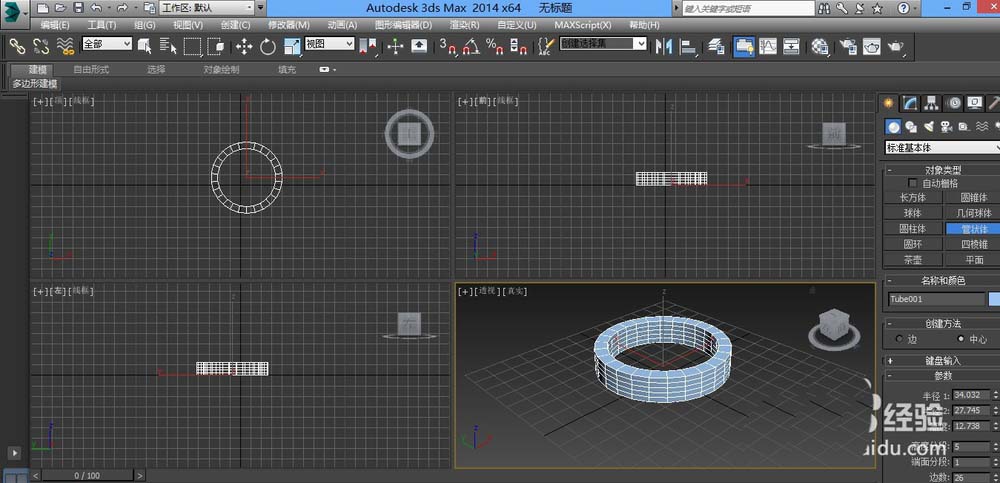Click Use Pivot Point Center icon
Image resolution: width=1000 pixels, height=483 pixels.
[368, 46]
